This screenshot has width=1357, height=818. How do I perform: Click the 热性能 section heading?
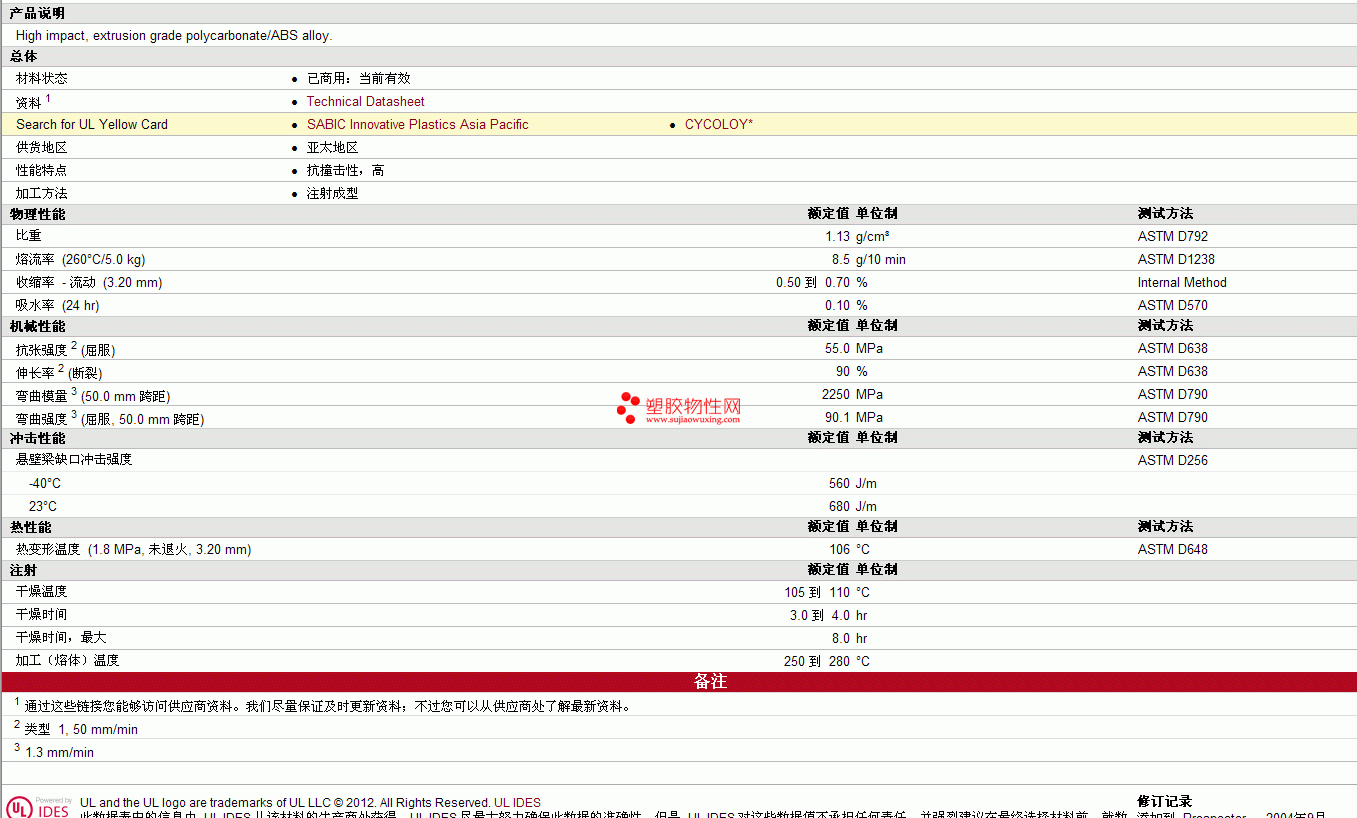tap(30, 527)
